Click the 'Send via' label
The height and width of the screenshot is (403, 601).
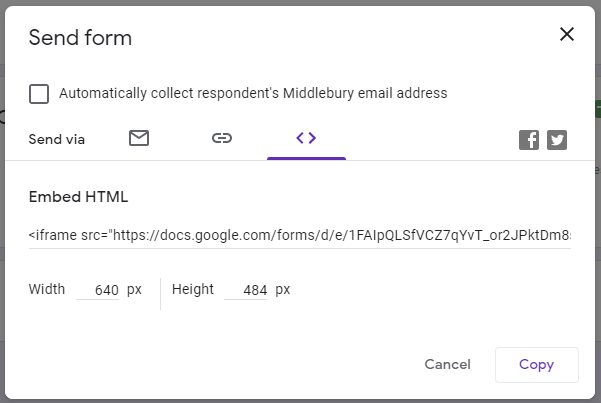tap(57, 140)
